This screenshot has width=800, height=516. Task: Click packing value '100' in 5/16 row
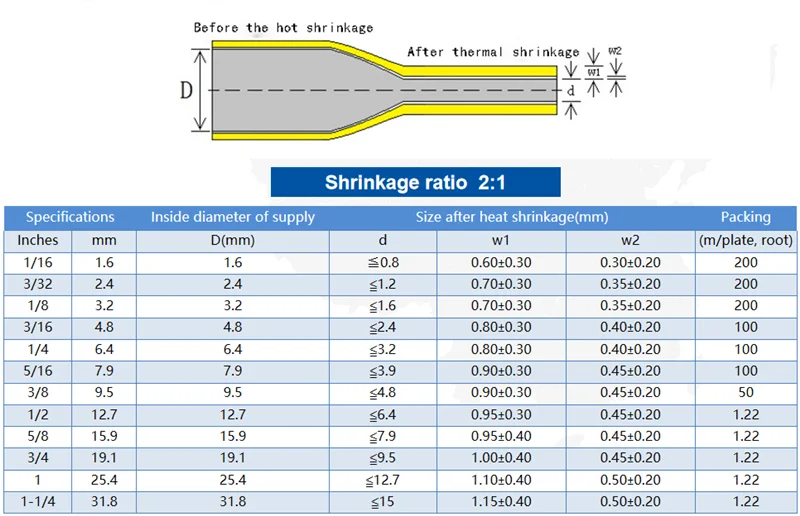[x=745, y=371]
